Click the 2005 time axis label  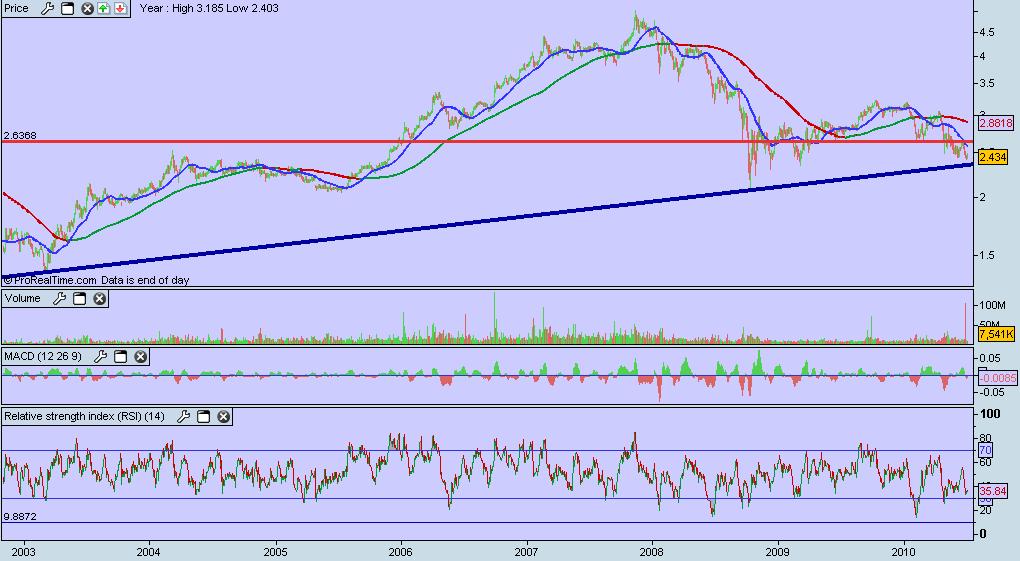coord(275,552)
